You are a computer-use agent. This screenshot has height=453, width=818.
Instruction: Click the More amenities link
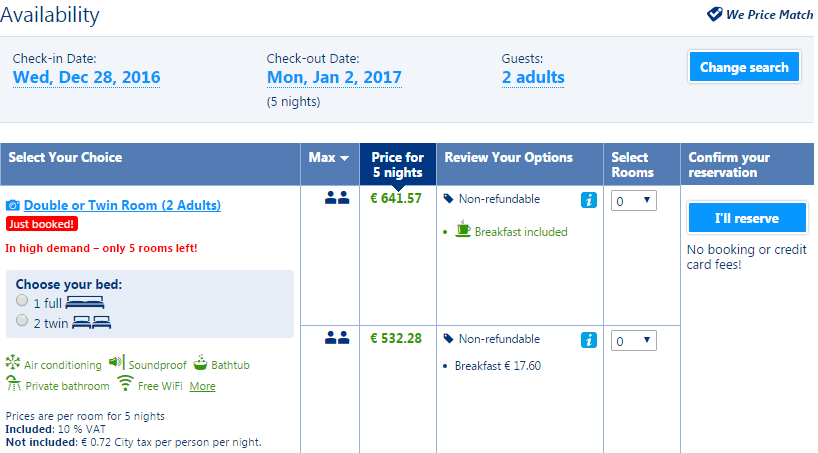pos(202,386)
